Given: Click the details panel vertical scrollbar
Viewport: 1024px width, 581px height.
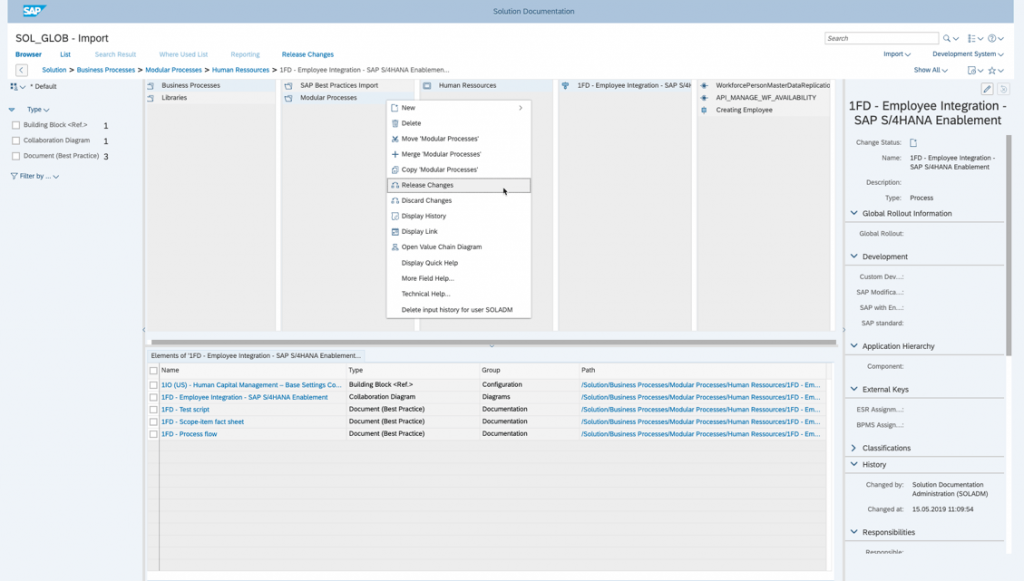Looking at the screenshot, I should click(1009, 245).
